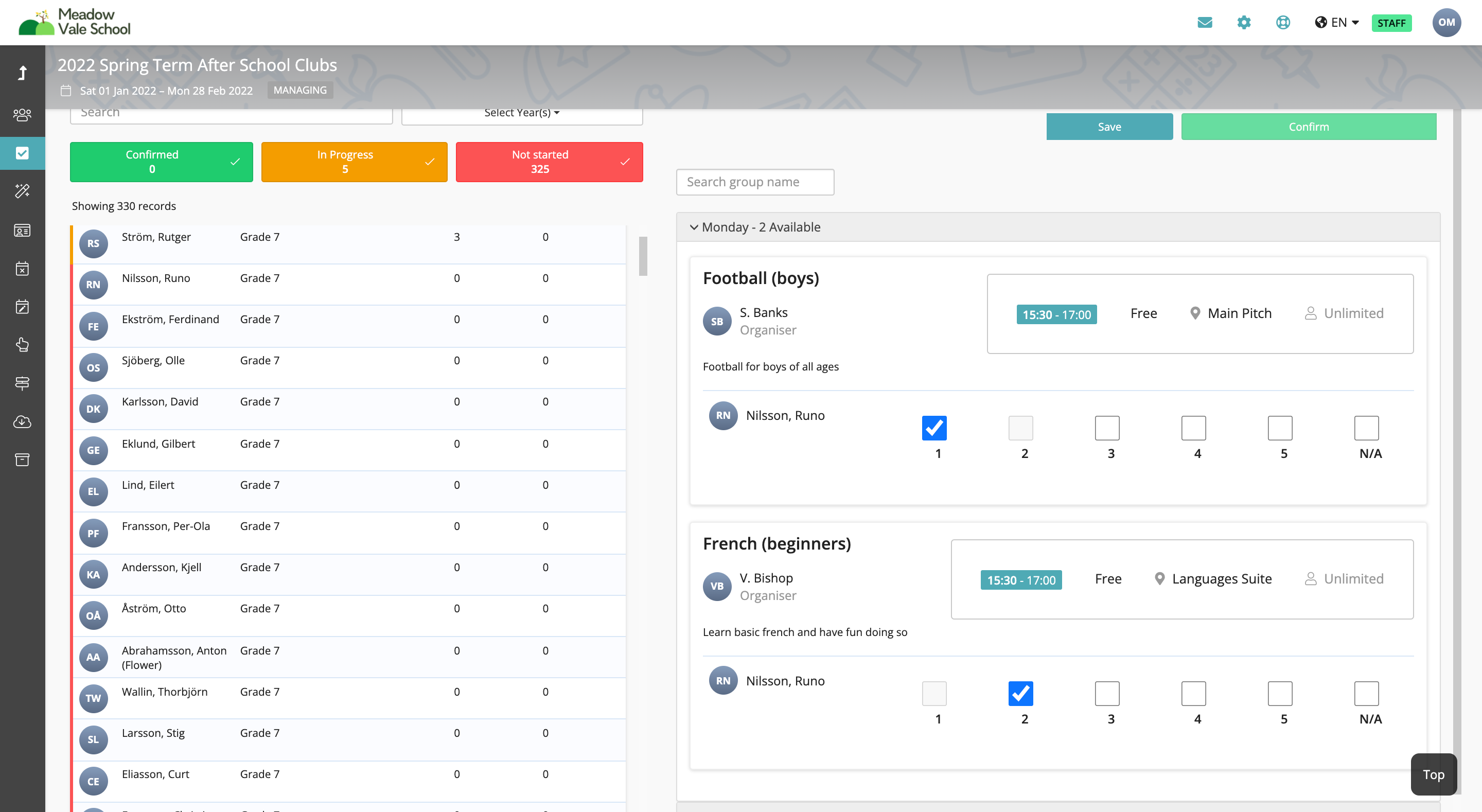This screenshot has height=812, width=1482.
Task: Open the cloud download sidebar icon
Action: point(23,422)
